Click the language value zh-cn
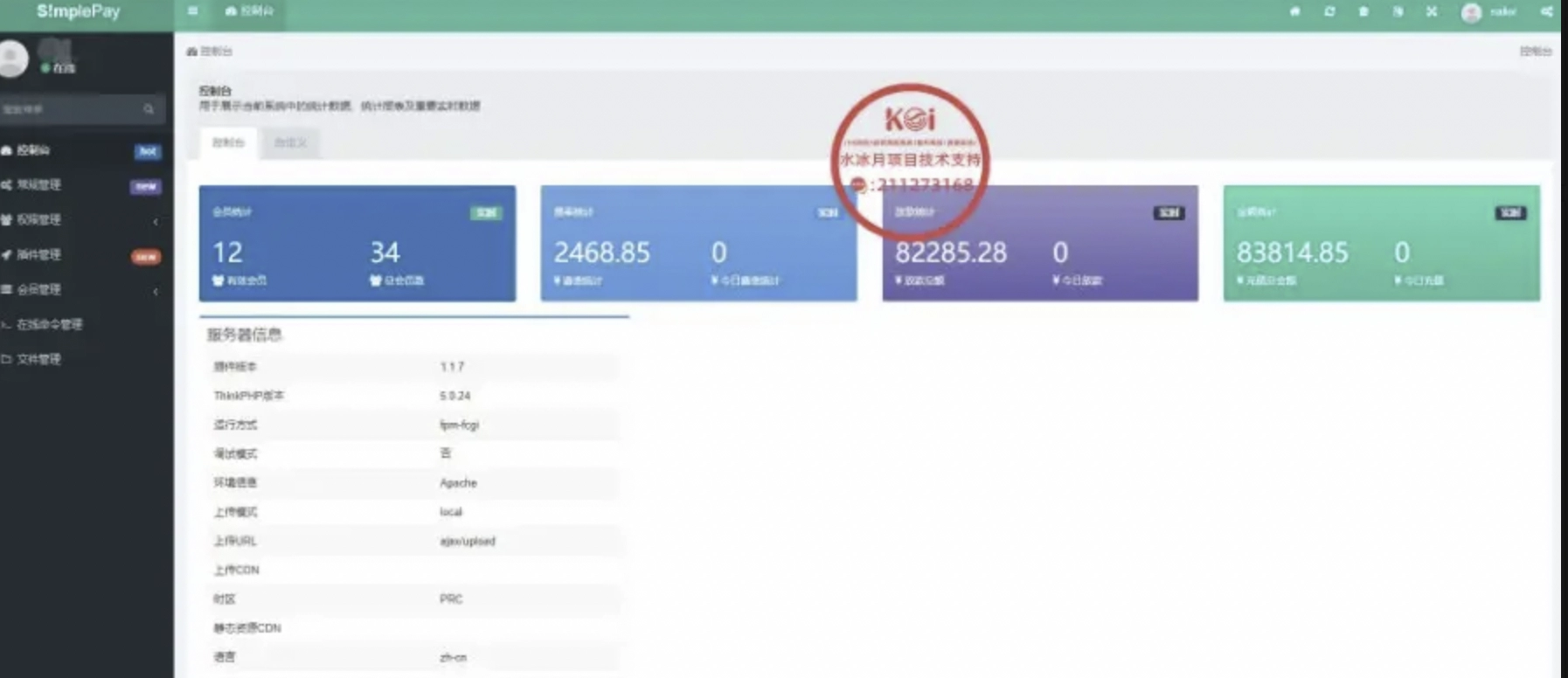The image size is (1568, 678). pyautogui.click(x=453, y=657)
